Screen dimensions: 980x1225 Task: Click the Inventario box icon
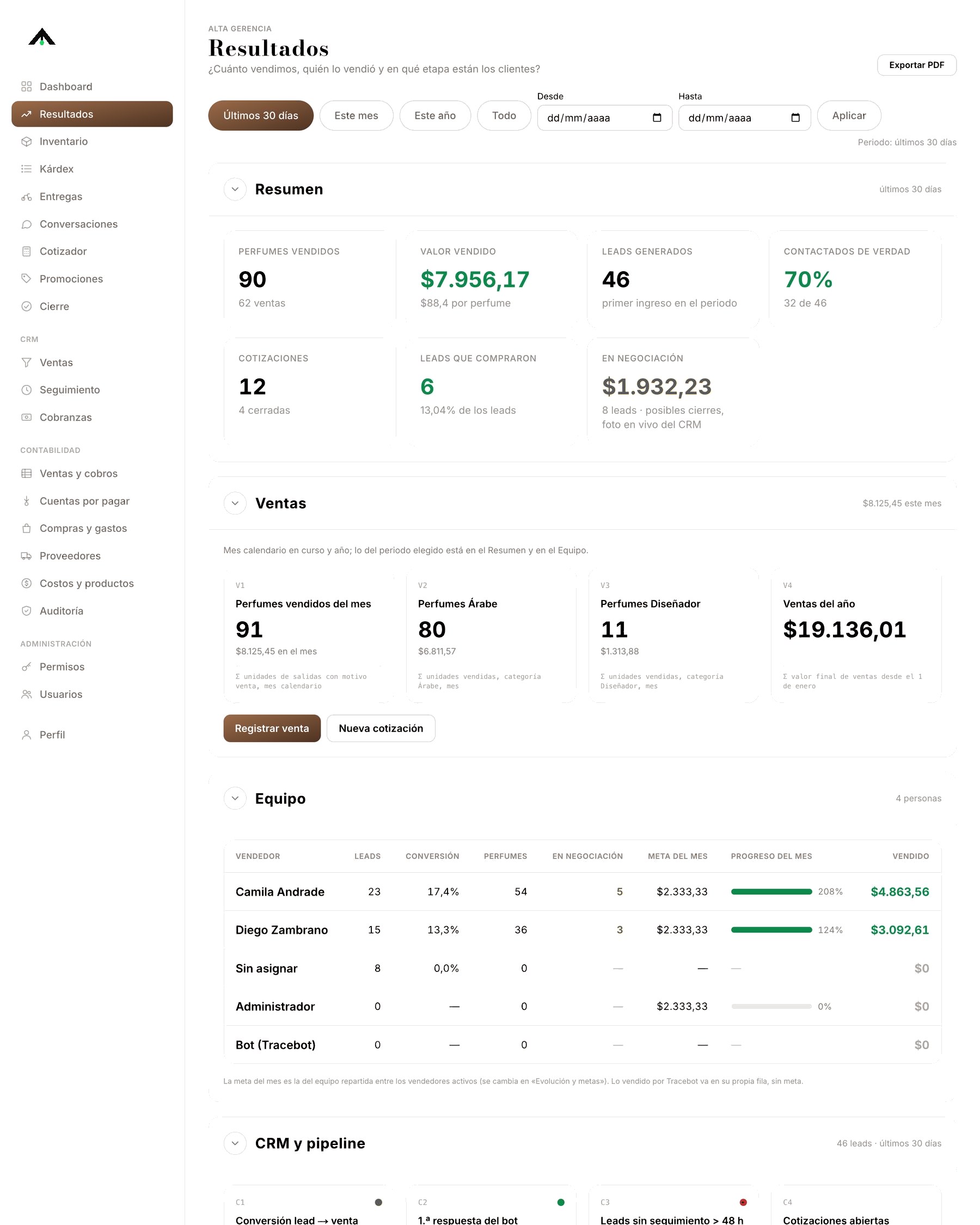coord(26,142)
